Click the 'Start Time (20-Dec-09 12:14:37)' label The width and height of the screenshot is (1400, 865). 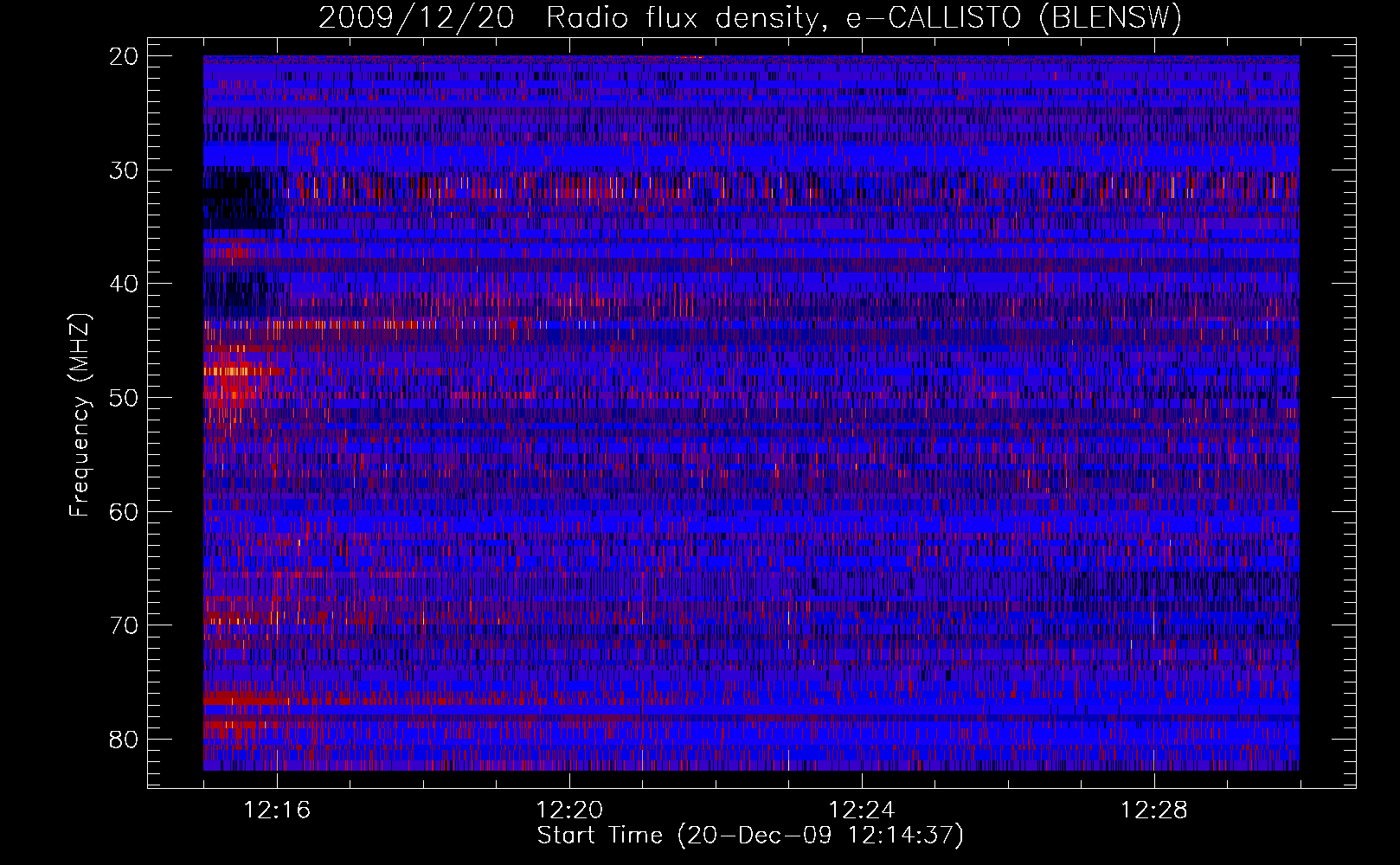750,836
